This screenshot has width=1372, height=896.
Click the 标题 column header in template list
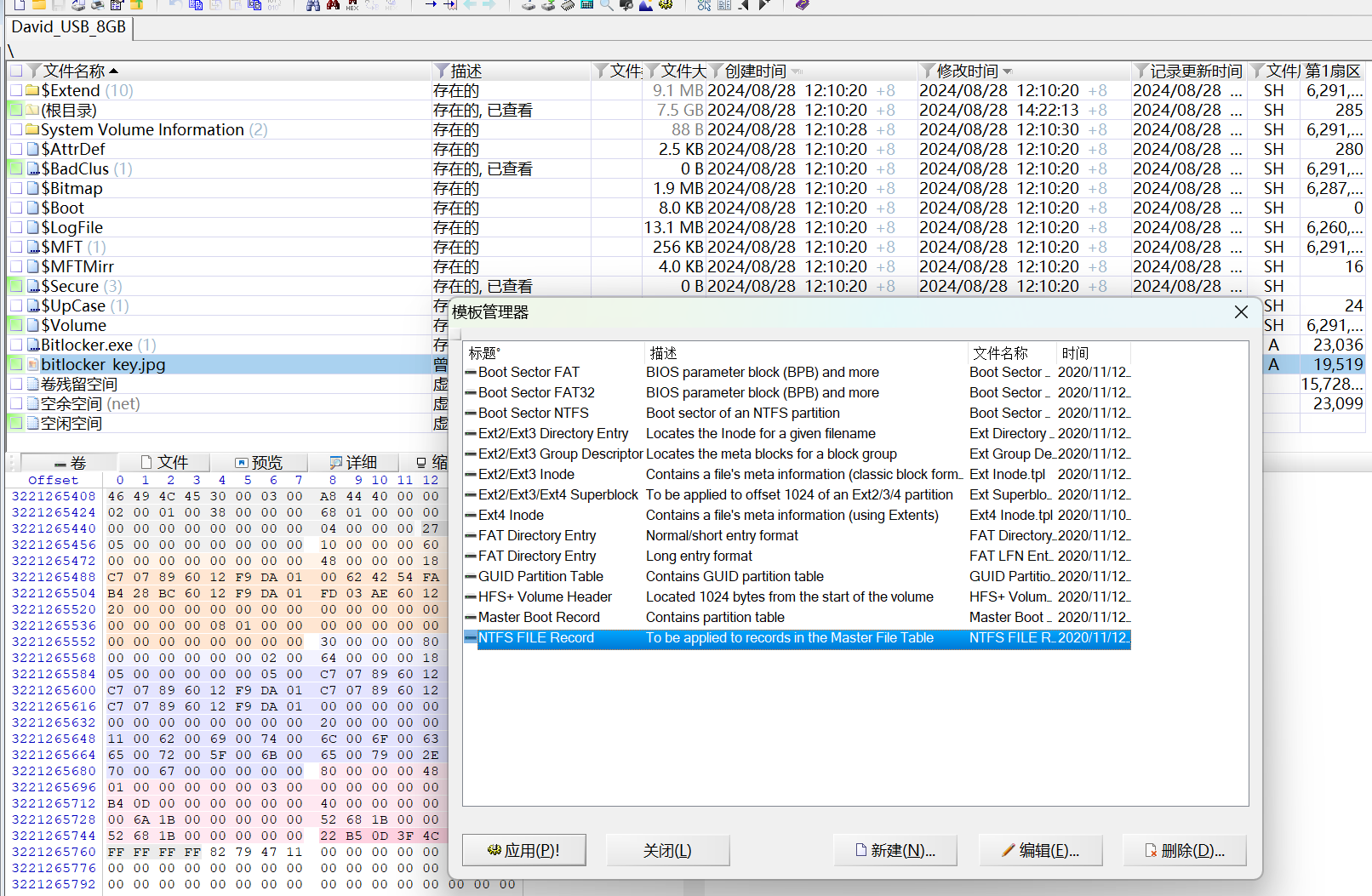tap(554, 352)
